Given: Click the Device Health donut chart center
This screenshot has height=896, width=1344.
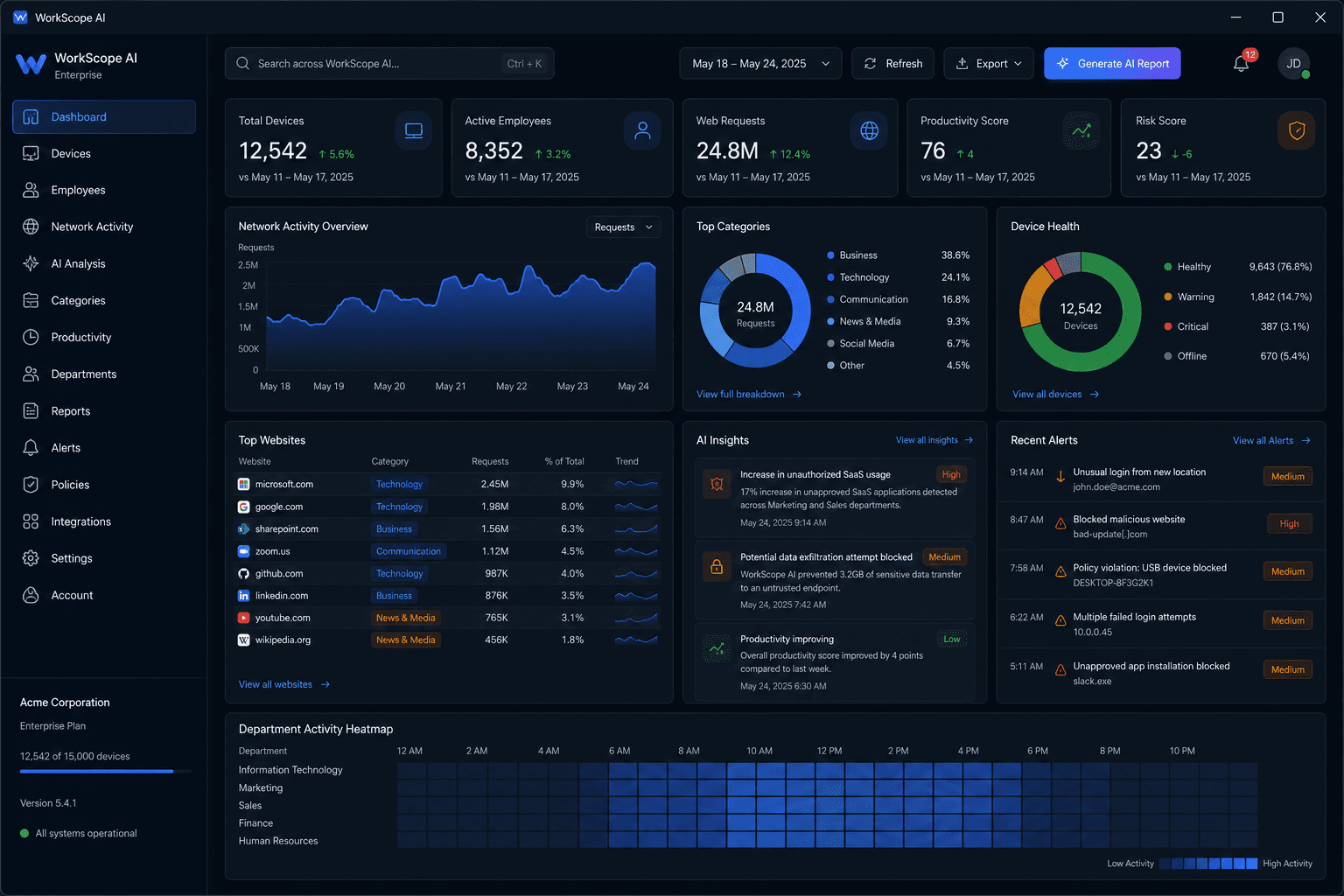Looking at the screenshot, I should point(1081,312).
